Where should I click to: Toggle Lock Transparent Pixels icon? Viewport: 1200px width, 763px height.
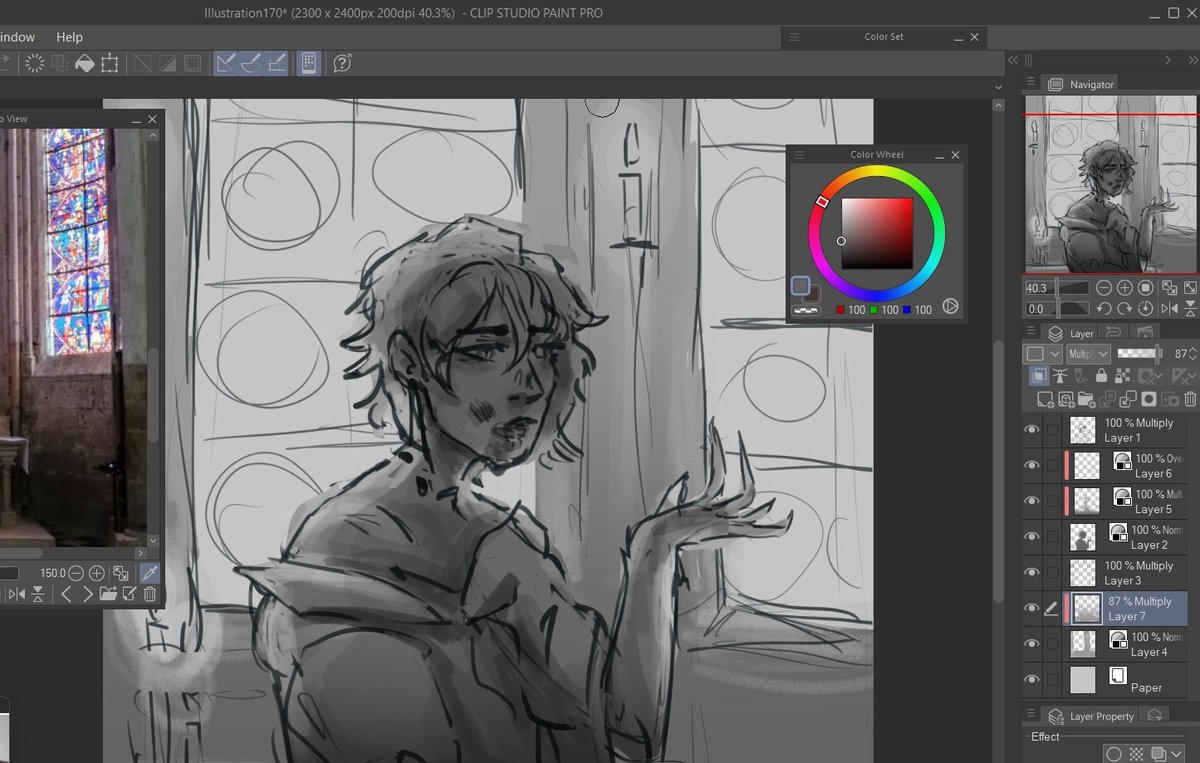[1122, 376]
